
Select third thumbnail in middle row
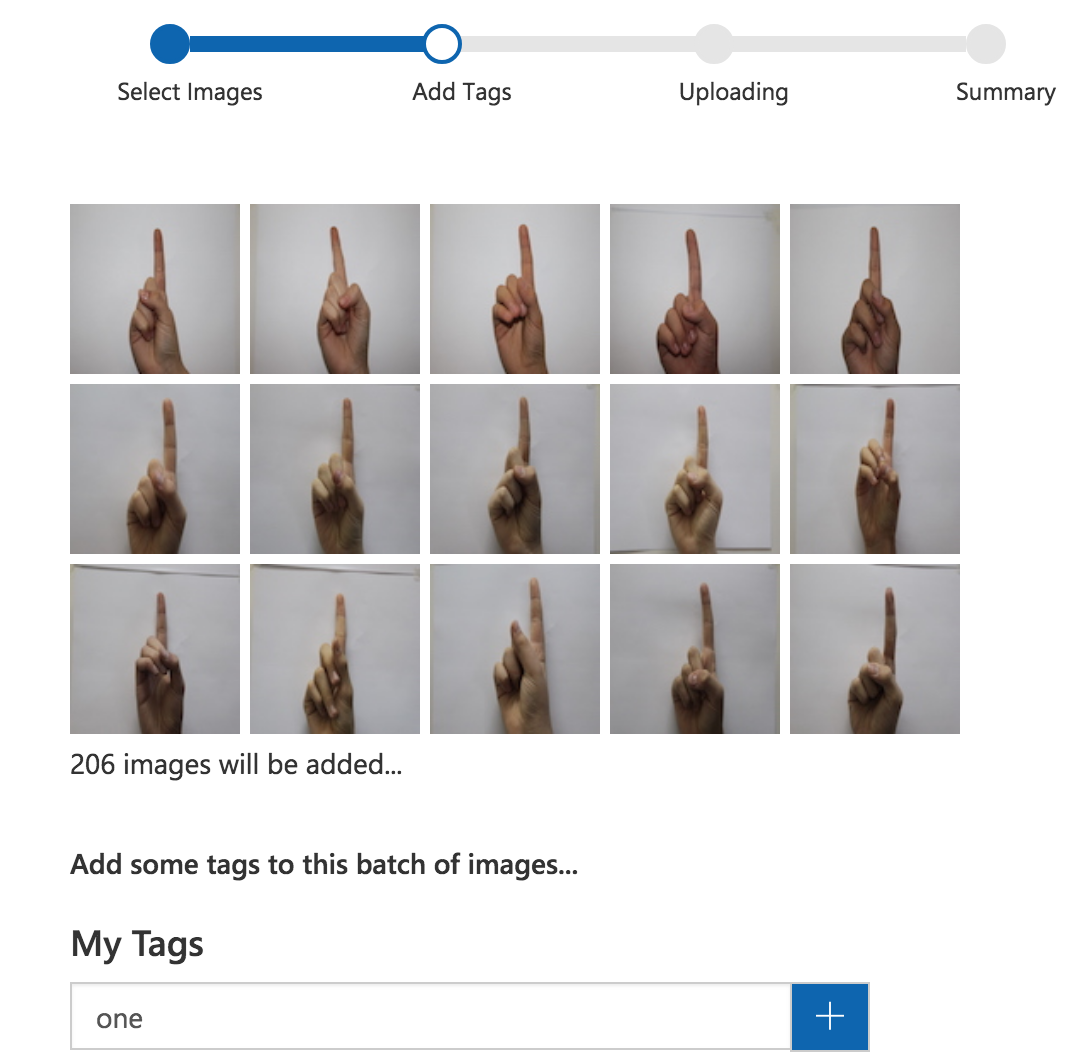(515, 469)
